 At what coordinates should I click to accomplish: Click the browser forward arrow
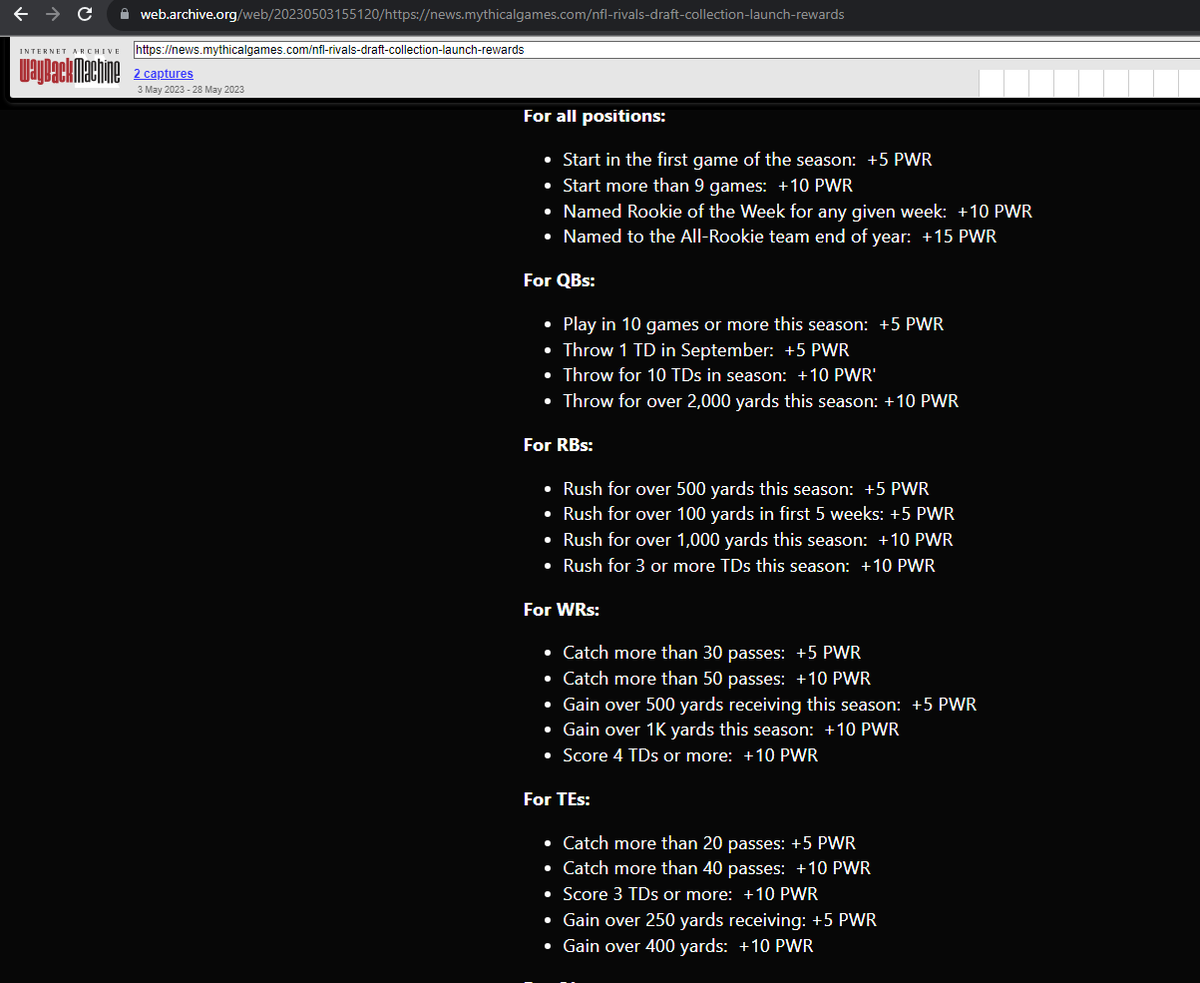[x=53, y=14]
